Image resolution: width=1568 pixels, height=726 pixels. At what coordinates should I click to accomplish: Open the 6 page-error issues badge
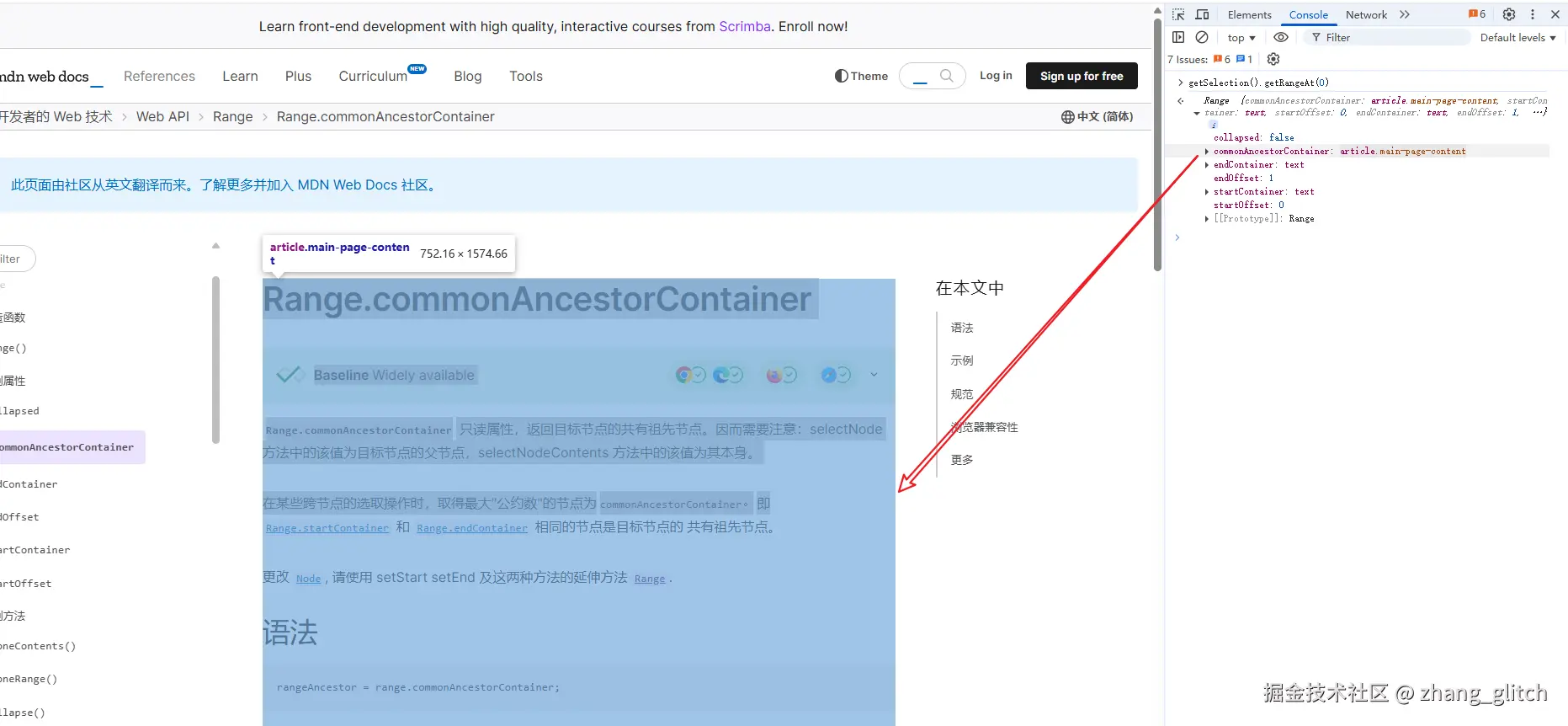click(1222, 59)
